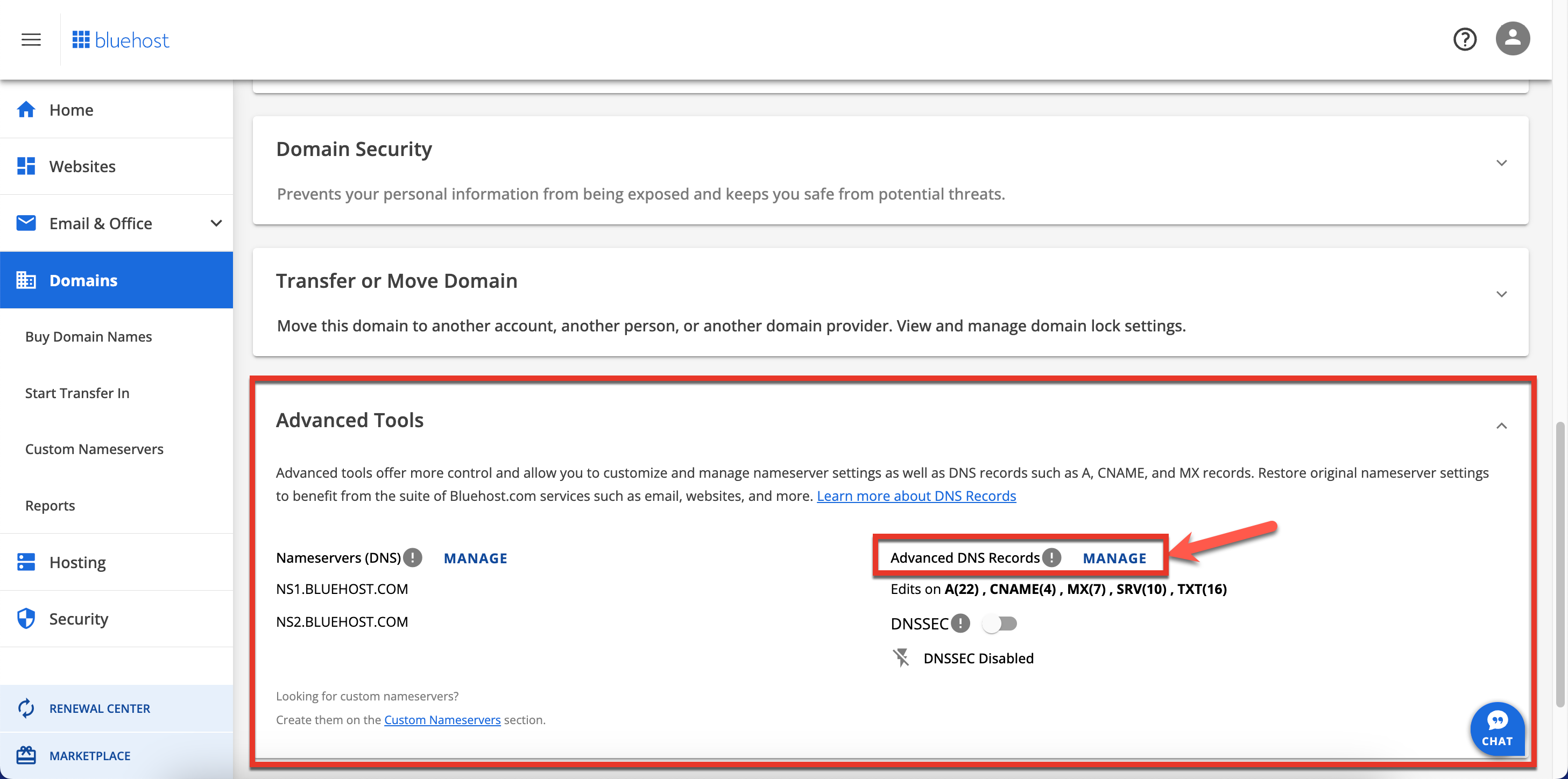Screen dimensions: 1568x779
Task: Click MANAGE next to Advanced DNS Records
Action: coord(1114,557)
